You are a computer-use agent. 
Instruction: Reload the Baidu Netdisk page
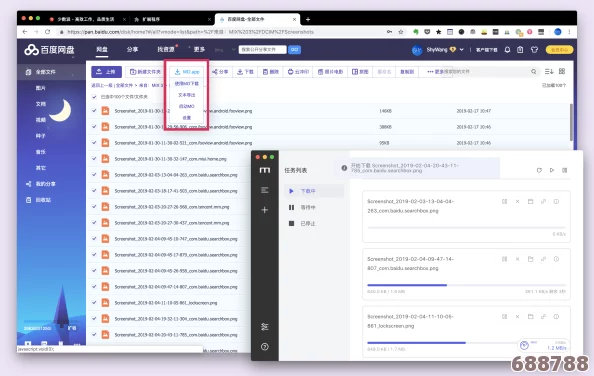point(47,32)
